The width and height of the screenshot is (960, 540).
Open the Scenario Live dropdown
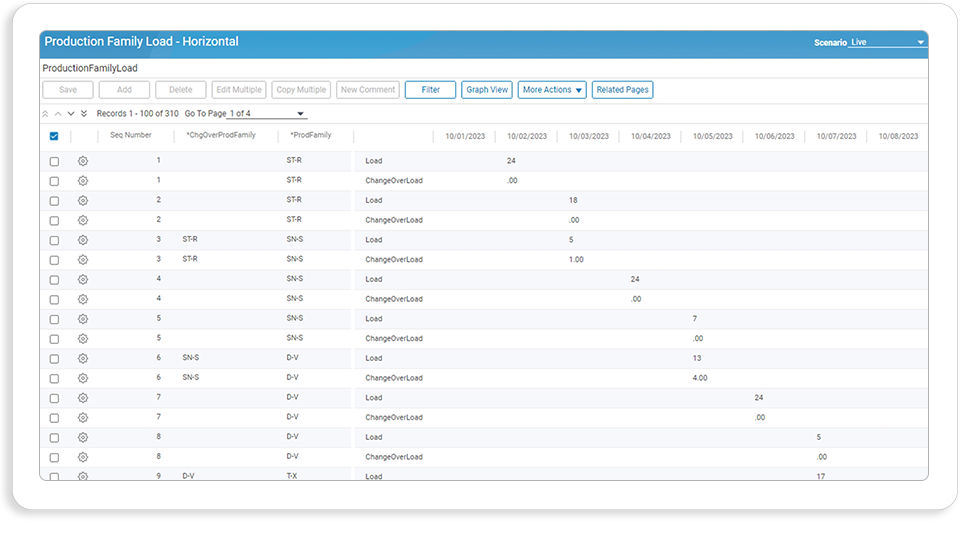[887, 42]
